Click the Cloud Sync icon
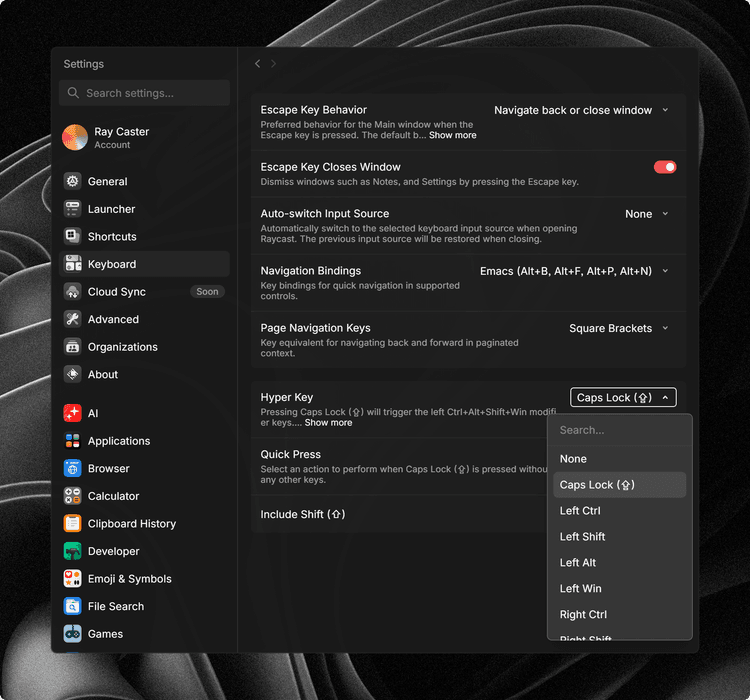The image size is (750, 700). tap(73, 292)
